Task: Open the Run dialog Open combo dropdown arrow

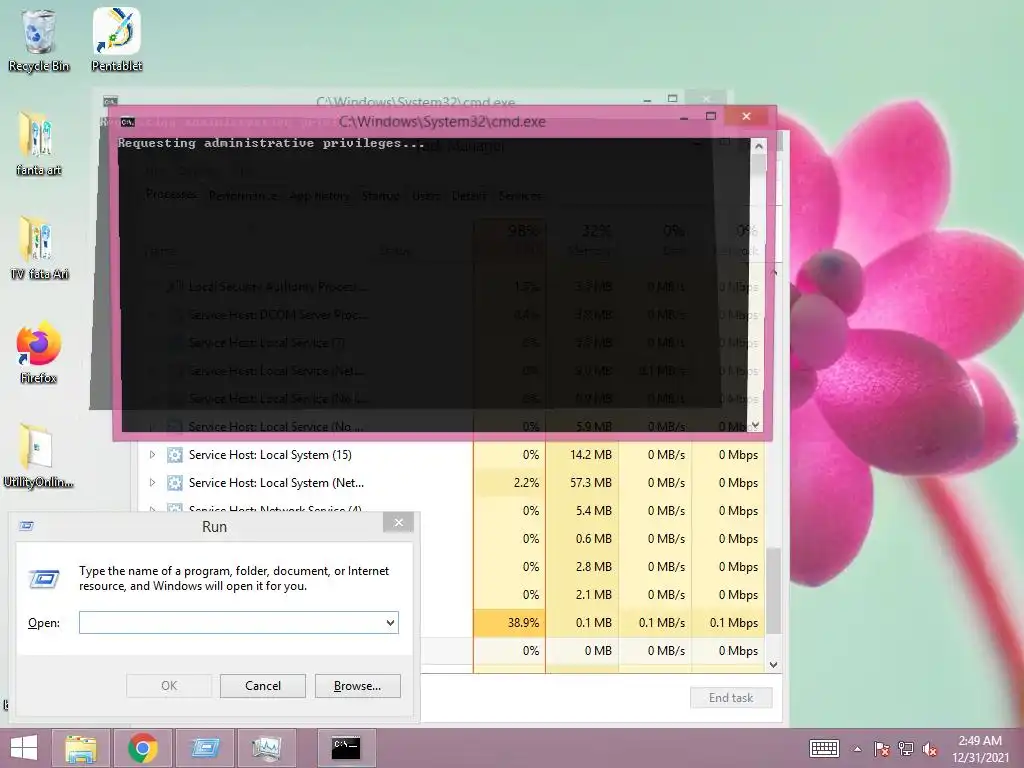Action: click(x=390, y=622)
